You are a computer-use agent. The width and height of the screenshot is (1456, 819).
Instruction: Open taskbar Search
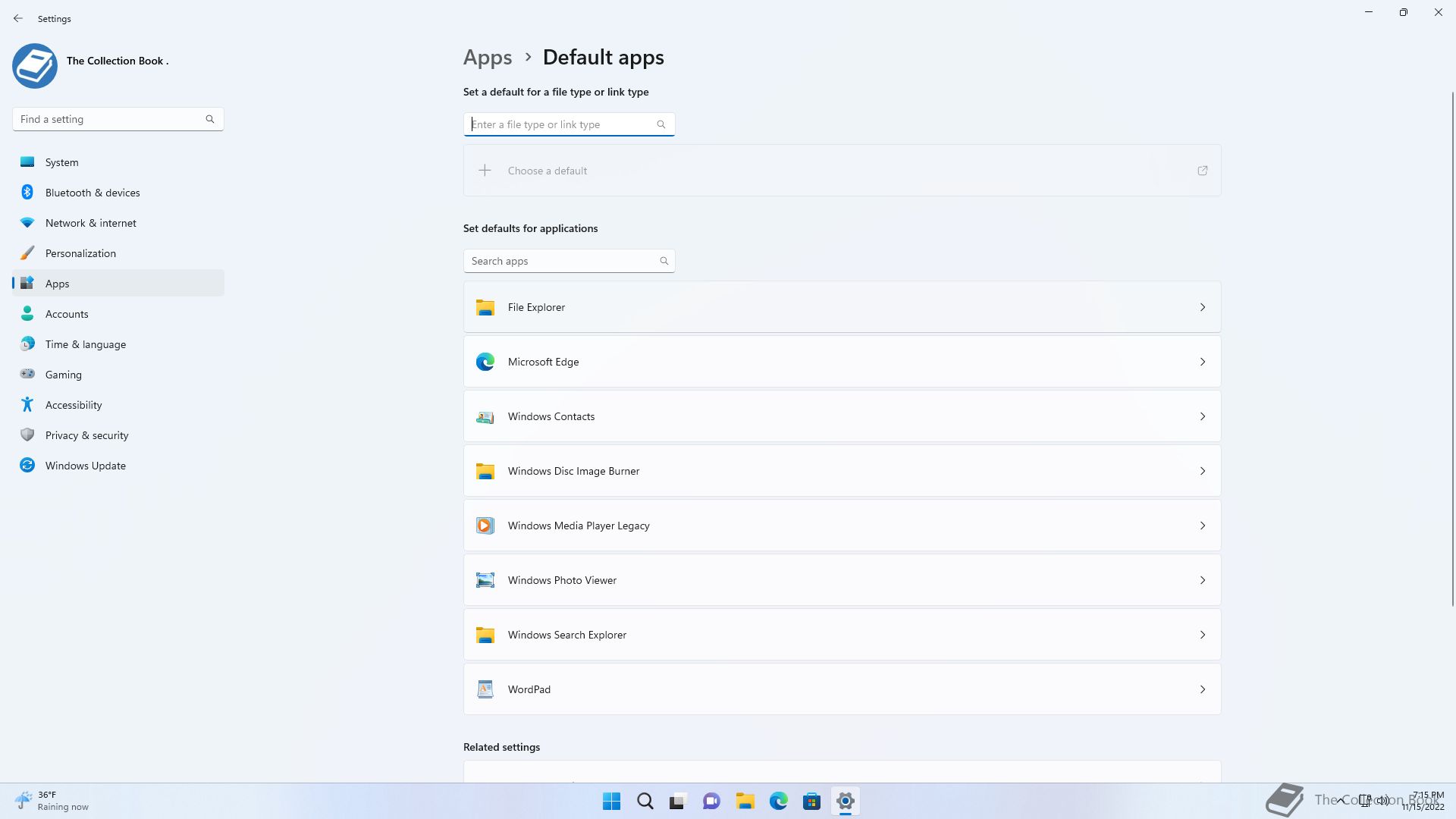(645, 801)
